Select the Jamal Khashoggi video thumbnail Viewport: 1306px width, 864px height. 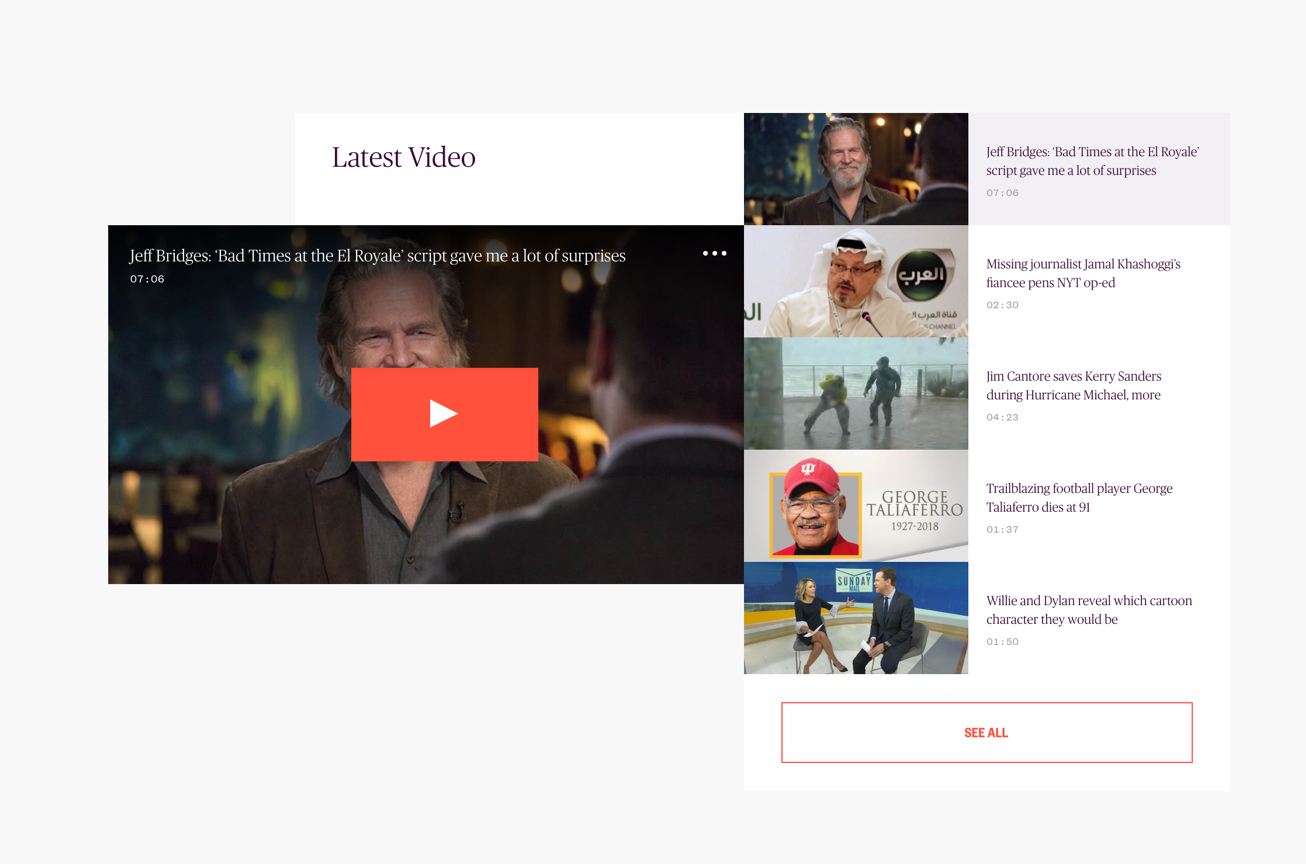tap(856, 281)
